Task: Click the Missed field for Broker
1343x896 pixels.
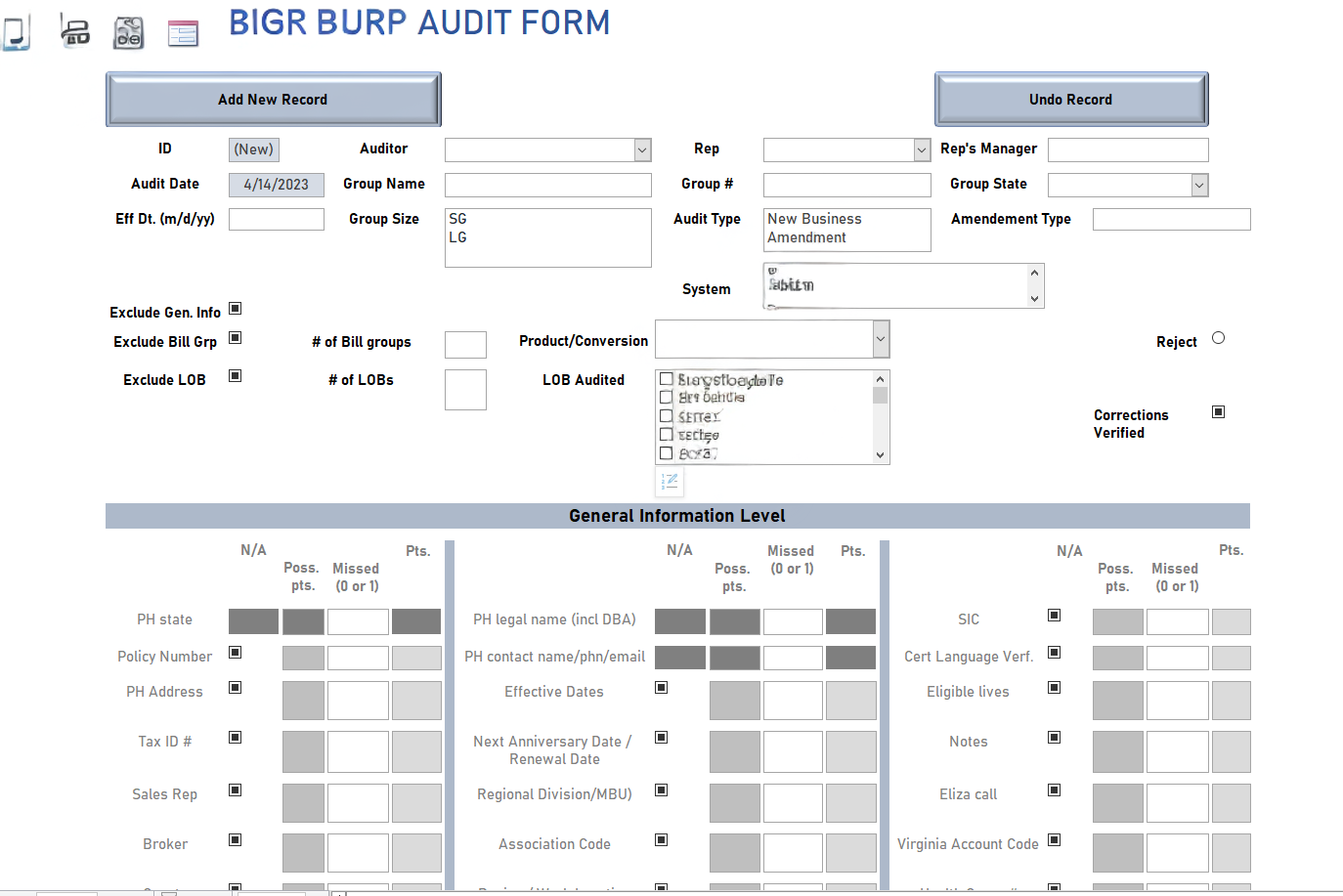Action: (358, 853)
